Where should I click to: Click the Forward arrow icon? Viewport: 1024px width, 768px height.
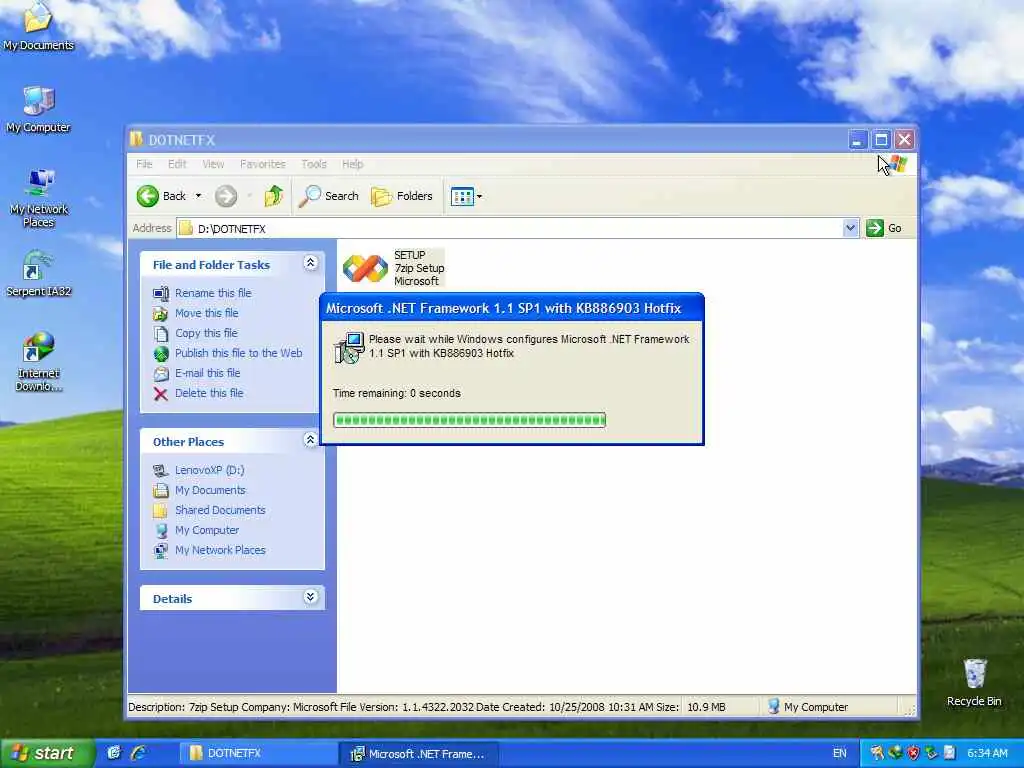(226, 196)
